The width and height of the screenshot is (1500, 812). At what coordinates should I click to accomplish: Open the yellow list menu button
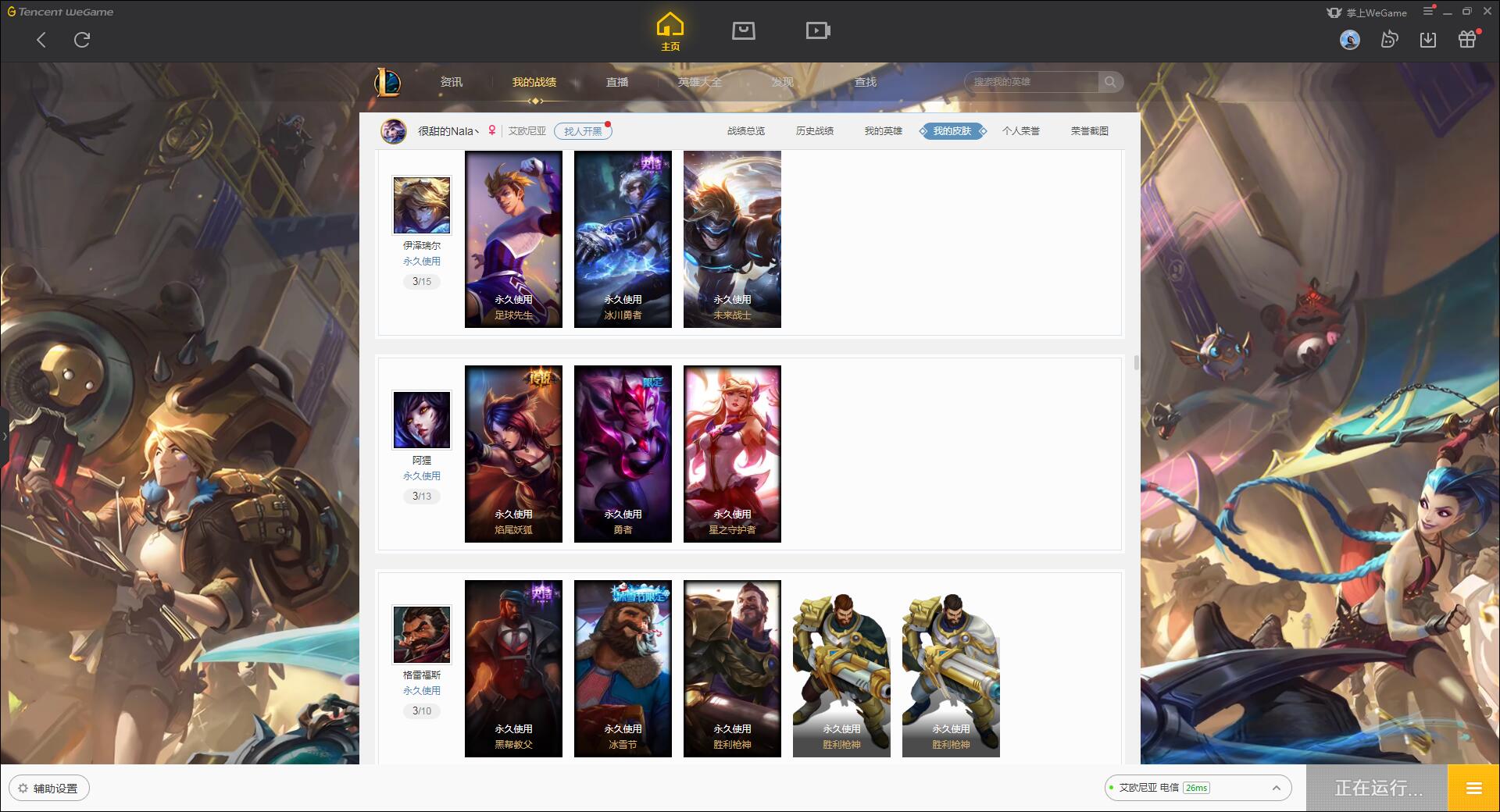coord(1473,788)
